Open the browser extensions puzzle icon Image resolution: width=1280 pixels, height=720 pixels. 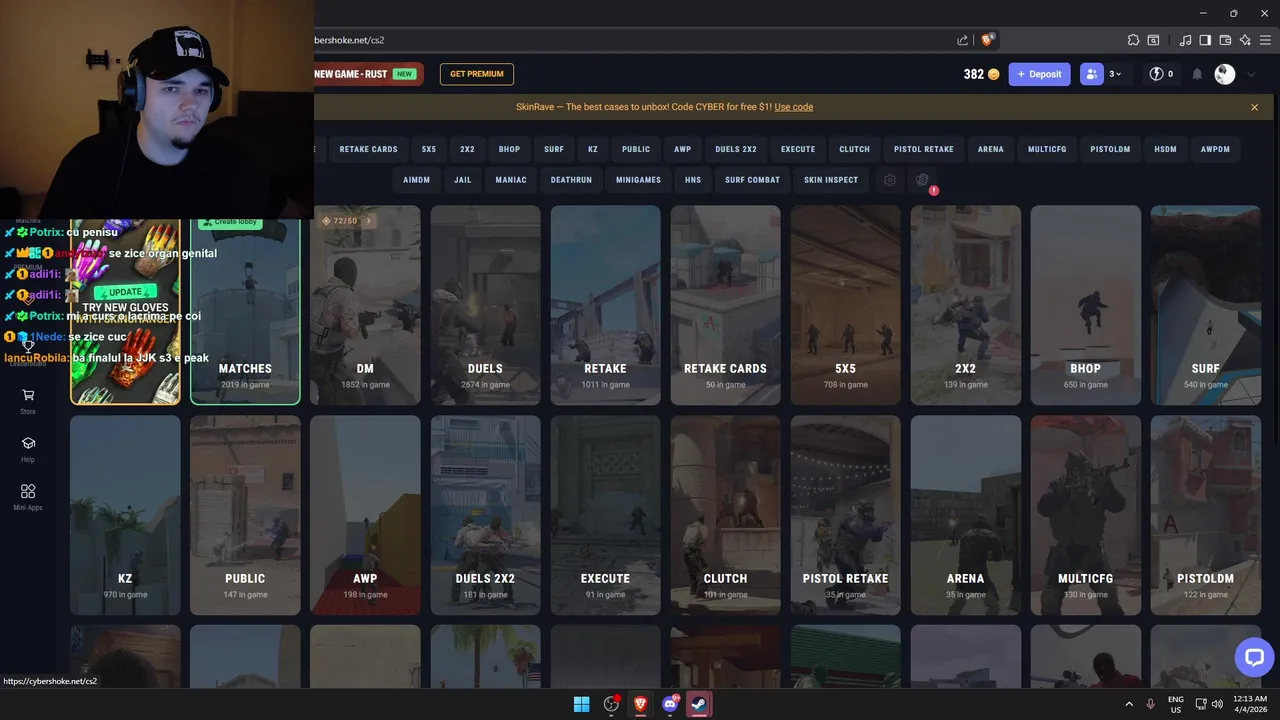pyautogui.click(x=1133, y=40)
